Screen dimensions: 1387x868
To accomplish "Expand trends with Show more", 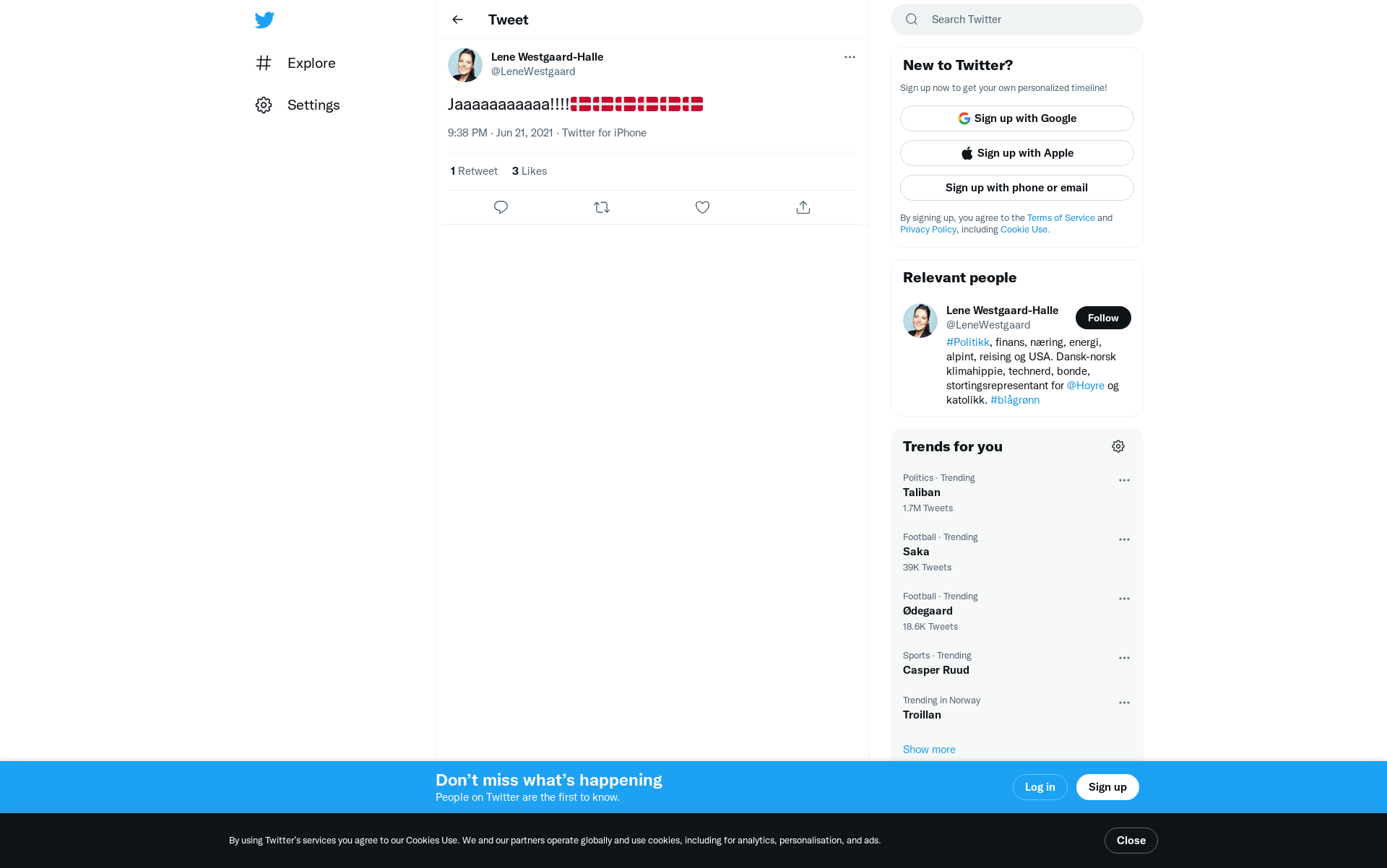I will coord(929,750).
